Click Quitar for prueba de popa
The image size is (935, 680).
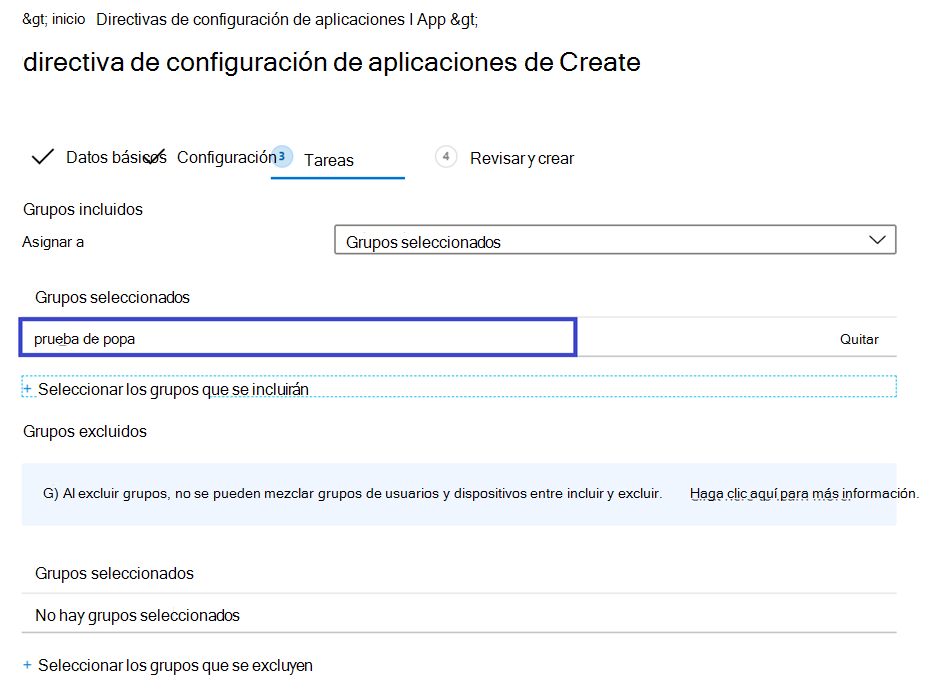pos(859,339)
